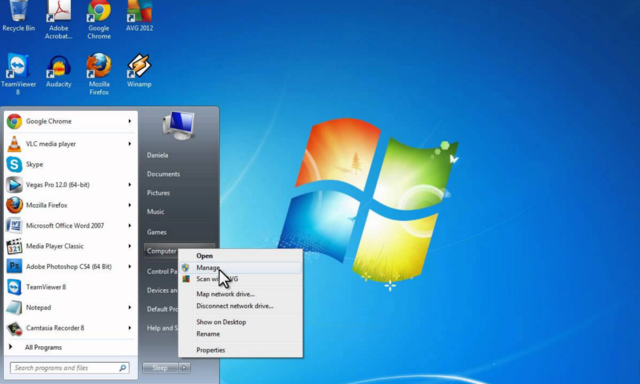The height and width of the screenshot is (384, 640).
Task: Open Properties from the context menu
Action: (240, 350)
